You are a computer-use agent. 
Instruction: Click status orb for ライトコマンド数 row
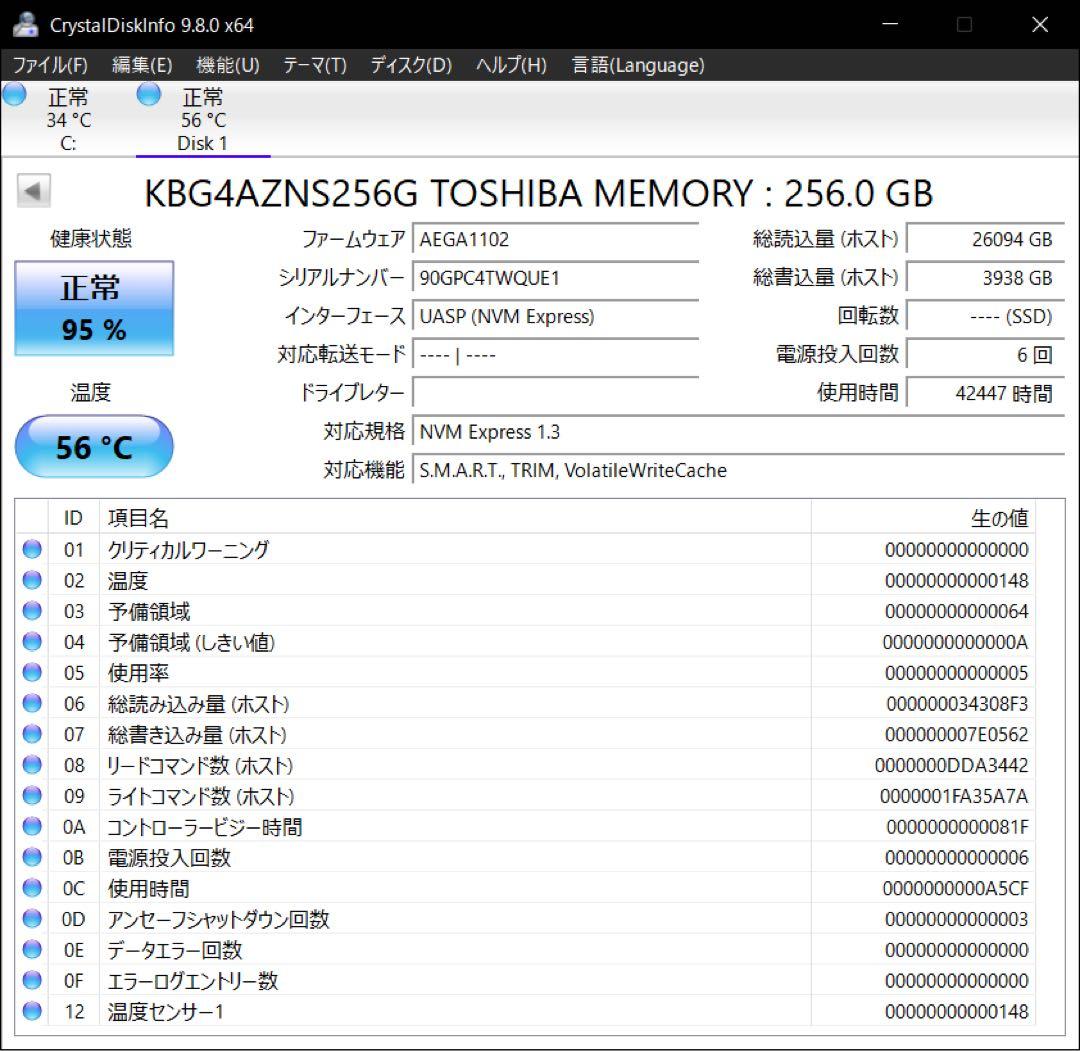(32, 795)
